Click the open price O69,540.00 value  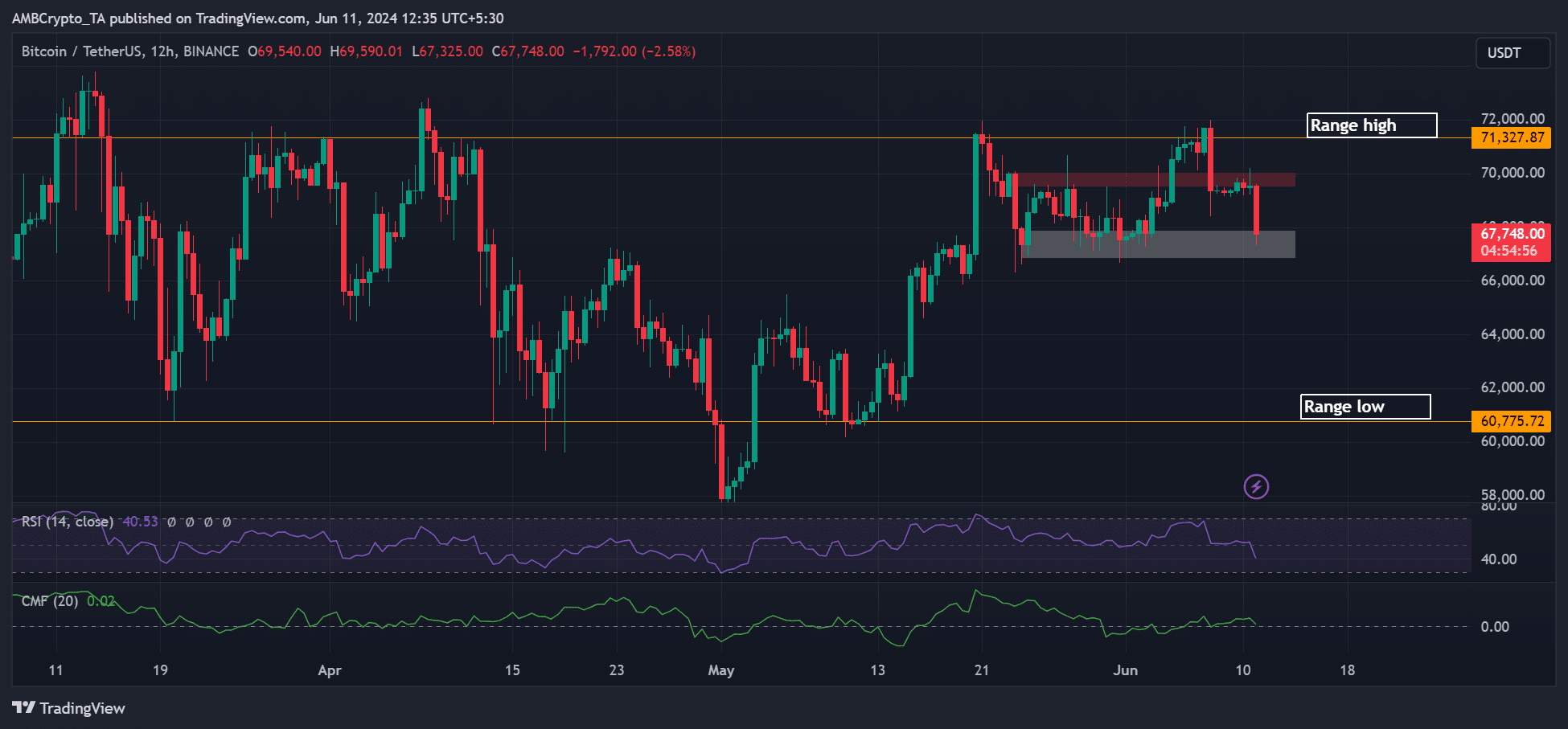pos(285,51)
